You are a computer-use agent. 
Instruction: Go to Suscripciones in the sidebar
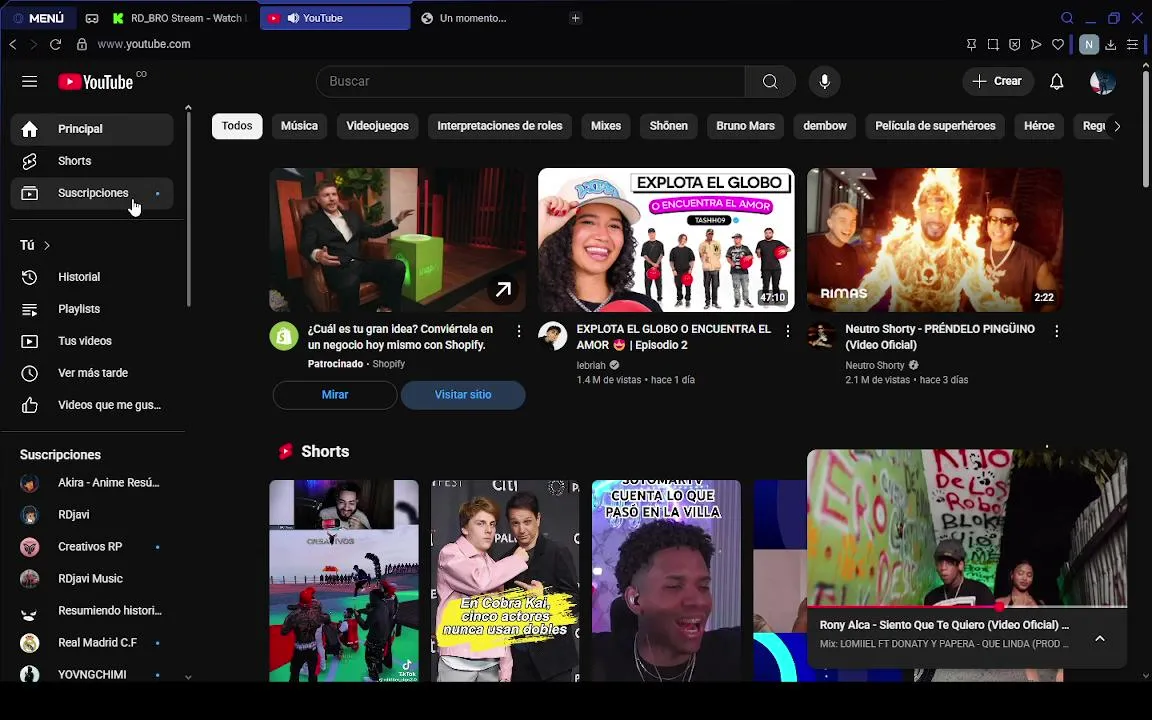[92, 193]
